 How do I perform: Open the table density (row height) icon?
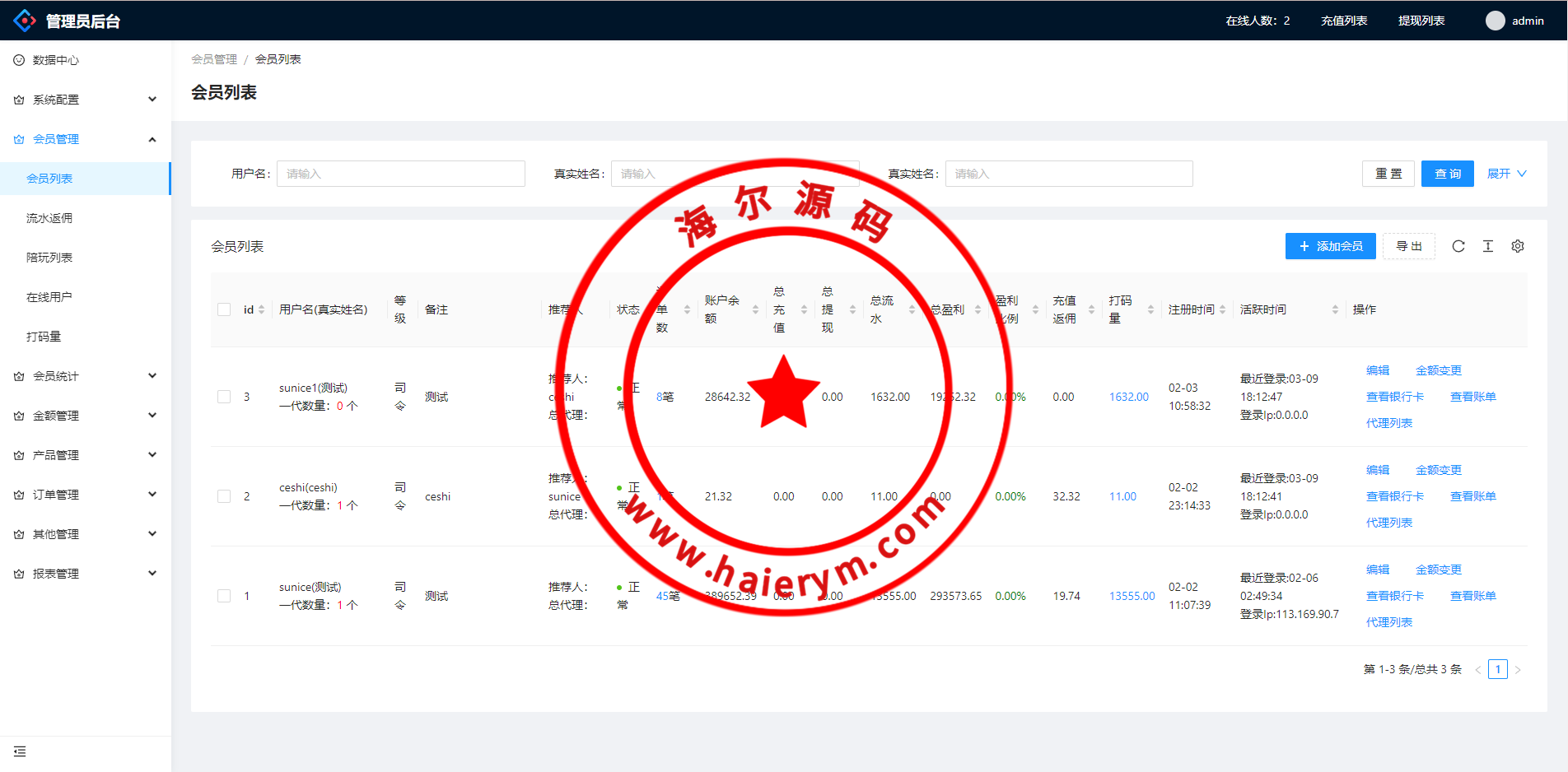(x=1487, y=246)
